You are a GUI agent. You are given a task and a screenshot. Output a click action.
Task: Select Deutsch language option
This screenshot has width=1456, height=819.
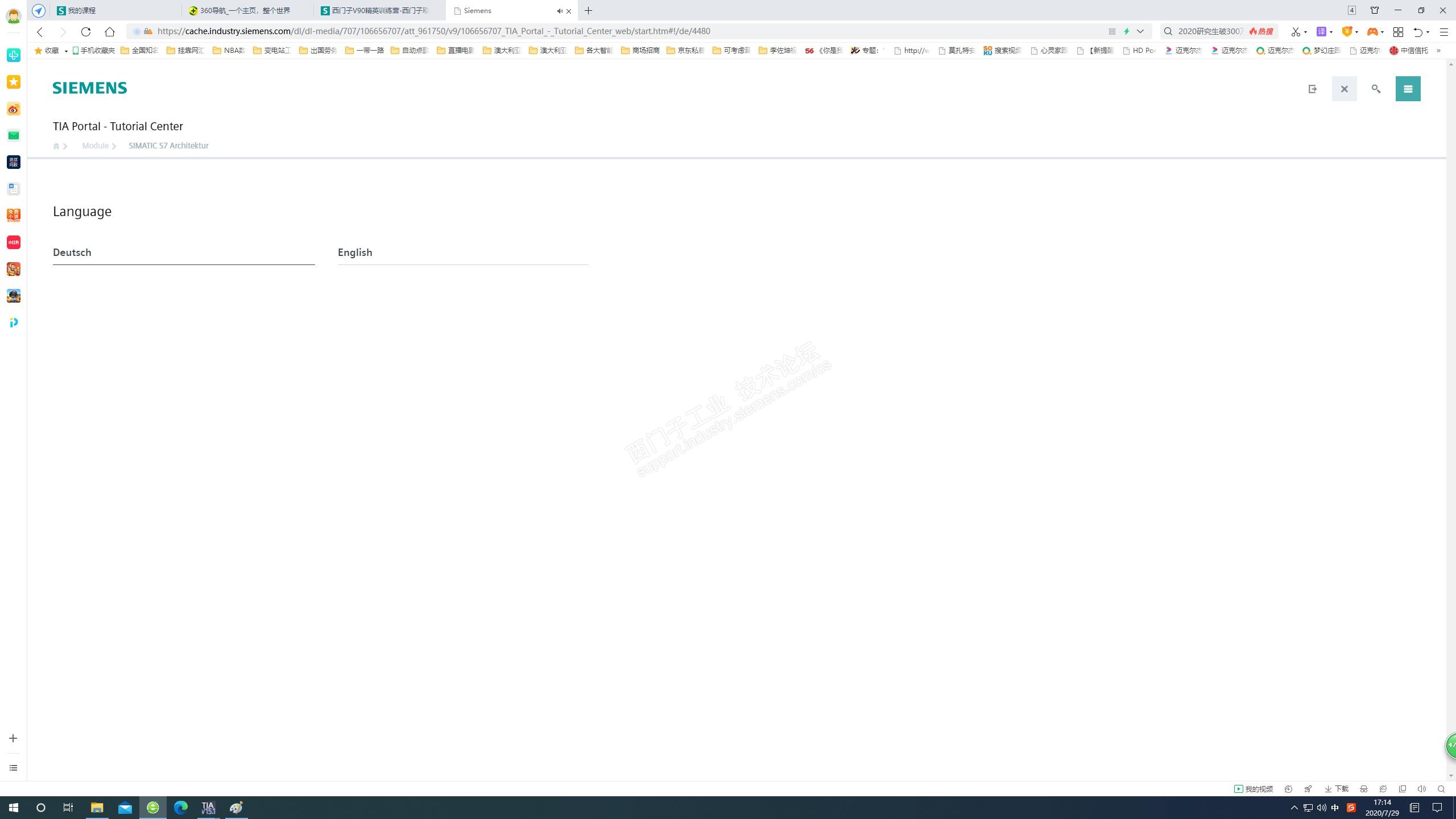click(72, 253)
